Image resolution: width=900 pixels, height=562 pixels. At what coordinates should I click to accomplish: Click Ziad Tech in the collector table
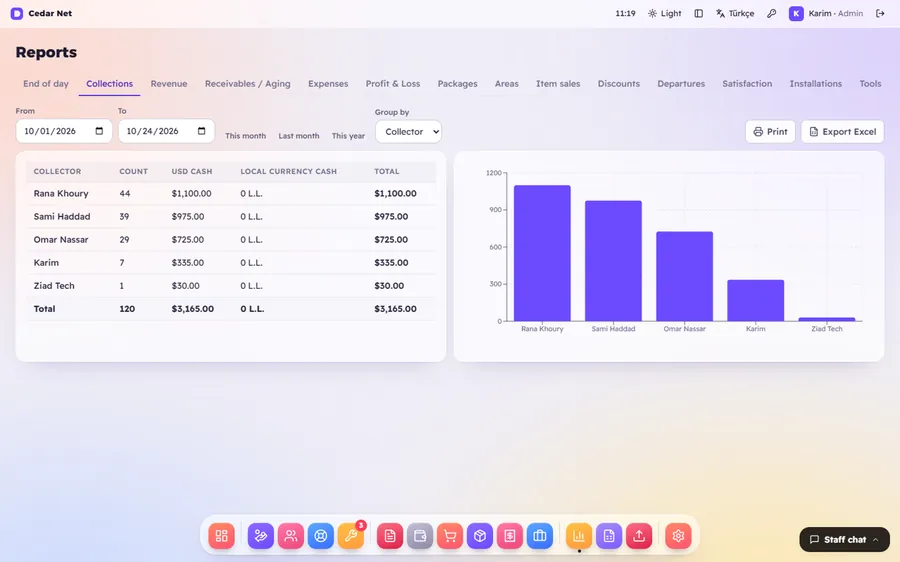54,285
